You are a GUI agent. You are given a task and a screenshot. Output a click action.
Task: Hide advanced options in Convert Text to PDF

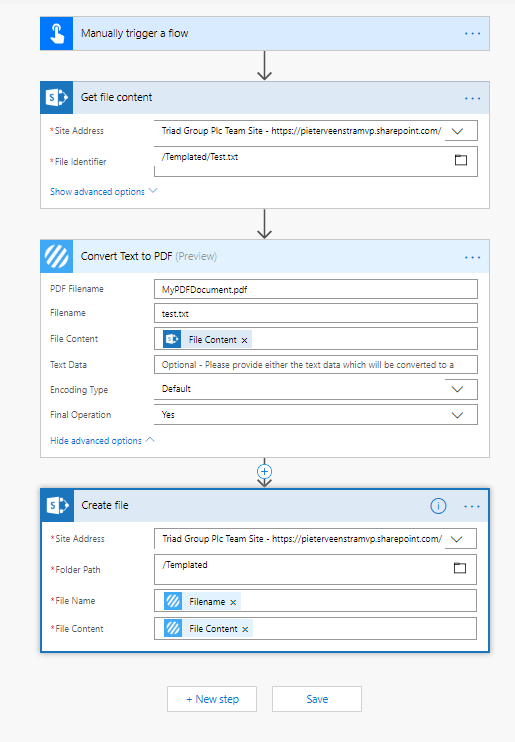pos(102,441)
